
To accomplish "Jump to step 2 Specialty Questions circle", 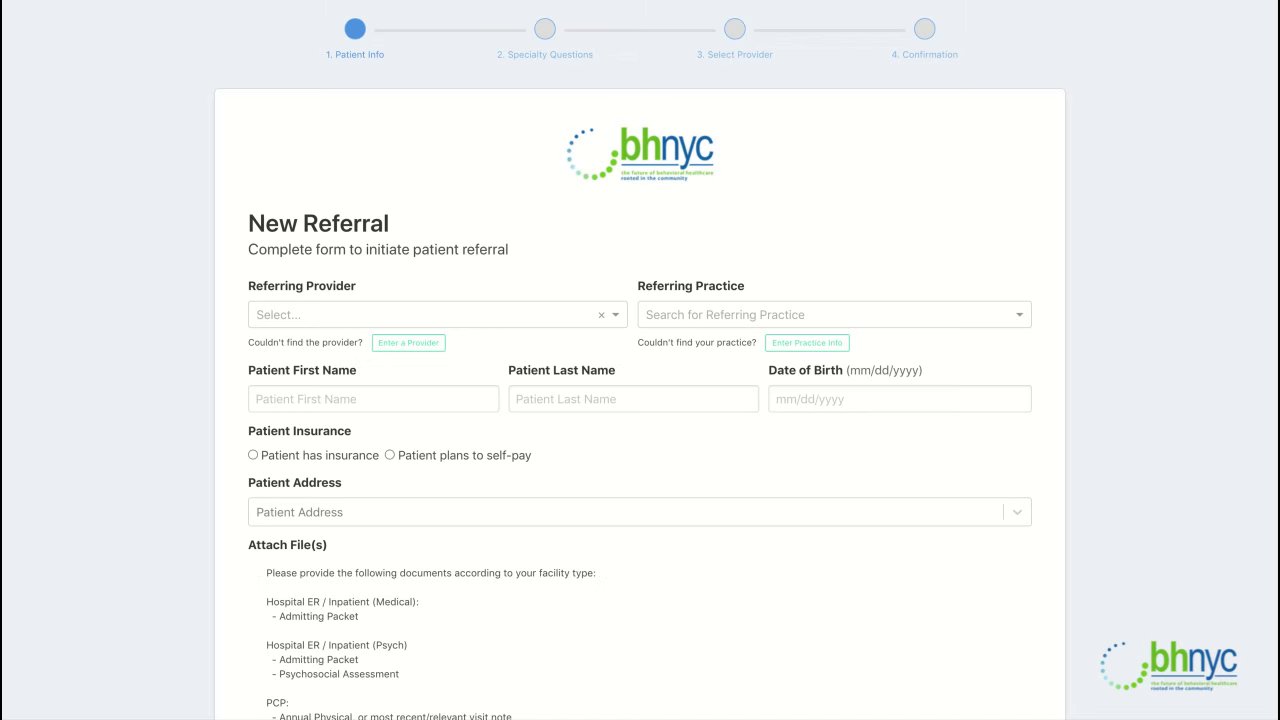I will pyautogui.click(x=545, y=29).
